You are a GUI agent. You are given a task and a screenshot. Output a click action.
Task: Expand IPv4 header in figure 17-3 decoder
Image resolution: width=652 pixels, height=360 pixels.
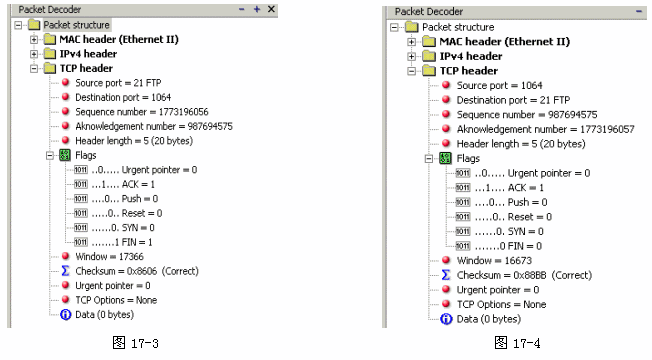(x=34, y=54)
